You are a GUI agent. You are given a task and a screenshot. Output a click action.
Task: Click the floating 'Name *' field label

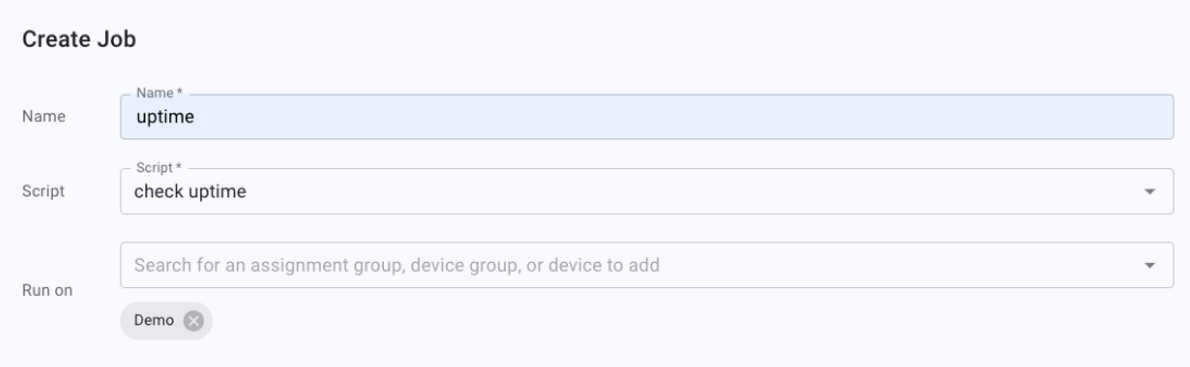(159, 93)
